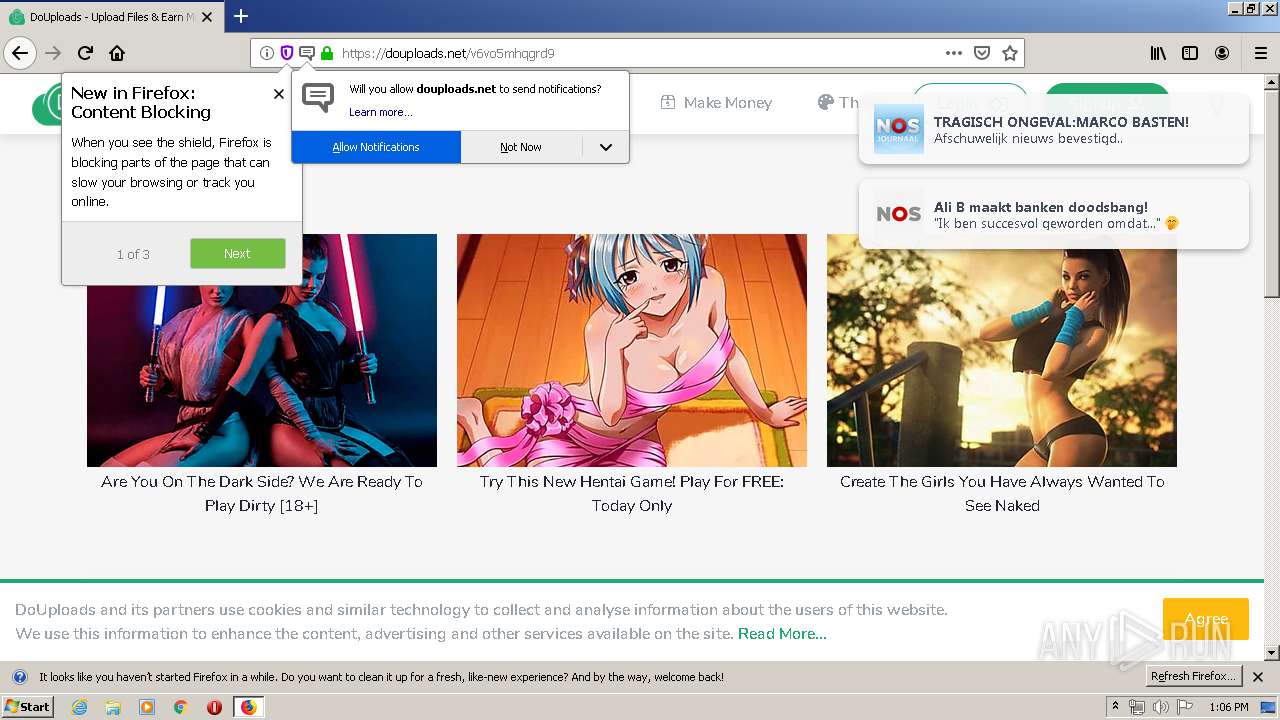The height and width of the screenshot is (720, 1280).
Task: Show hidden system tray icons
Action: coord(1116,707)
